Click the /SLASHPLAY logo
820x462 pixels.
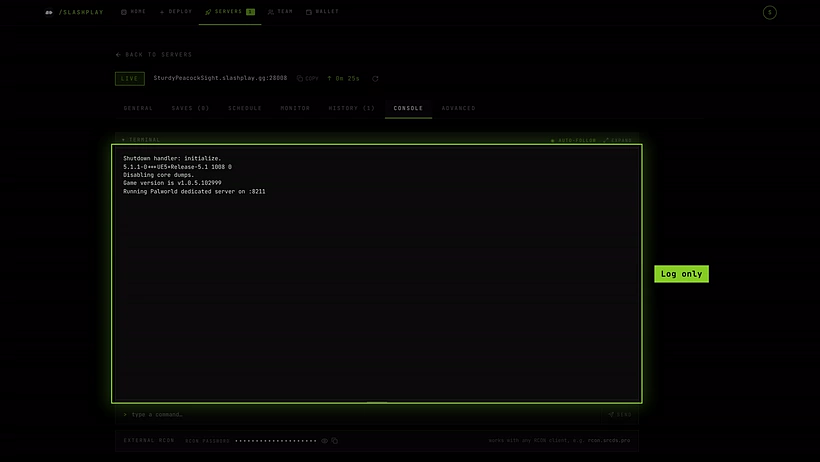tap(74, 12)
